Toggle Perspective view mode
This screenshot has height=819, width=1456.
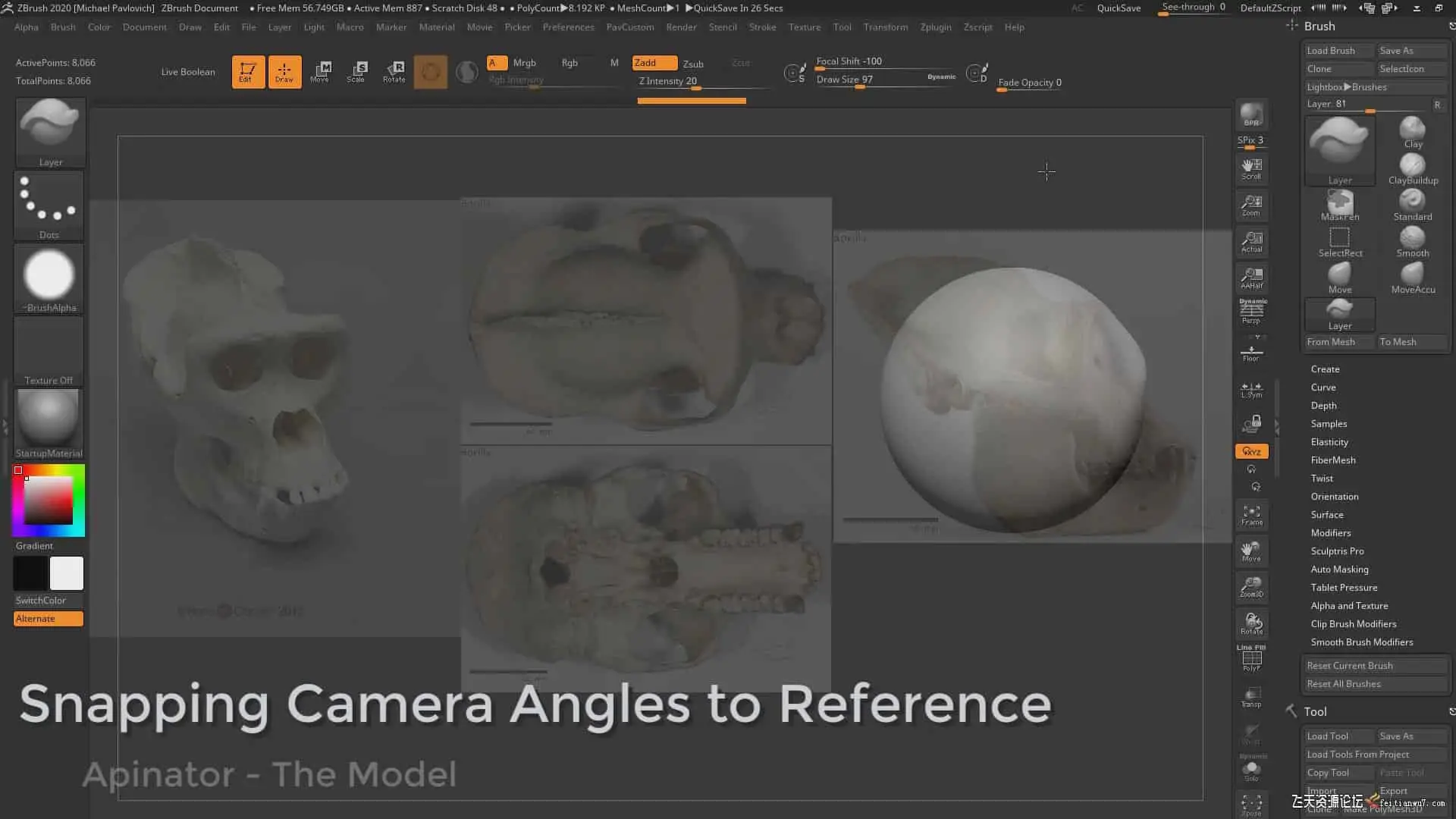click(1251, 312)
